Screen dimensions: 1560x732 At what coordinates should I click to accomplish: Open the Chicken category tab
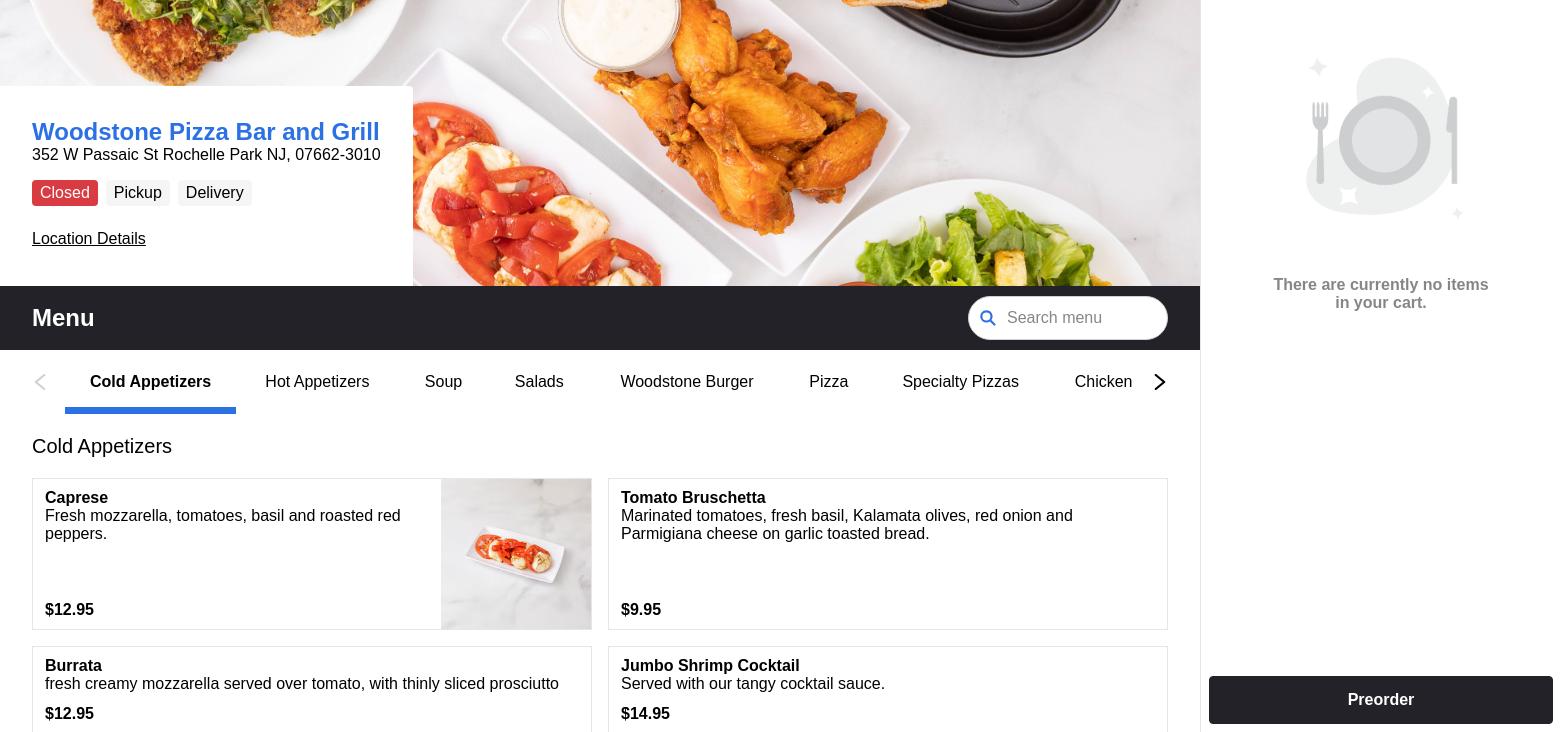(1103, 382)
